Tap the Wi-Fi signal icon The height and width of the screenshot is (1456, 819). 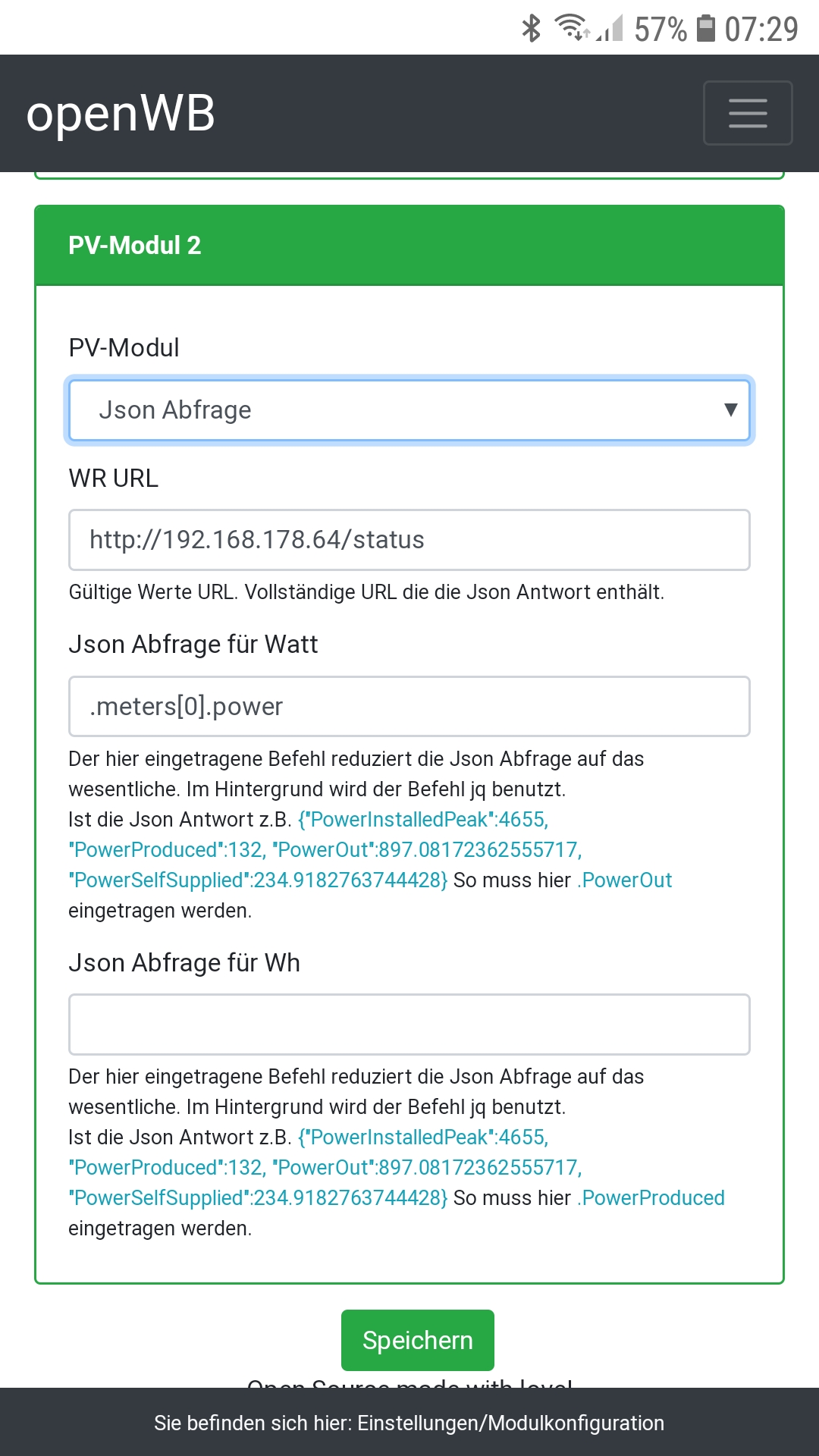click(x=571, y=27)
